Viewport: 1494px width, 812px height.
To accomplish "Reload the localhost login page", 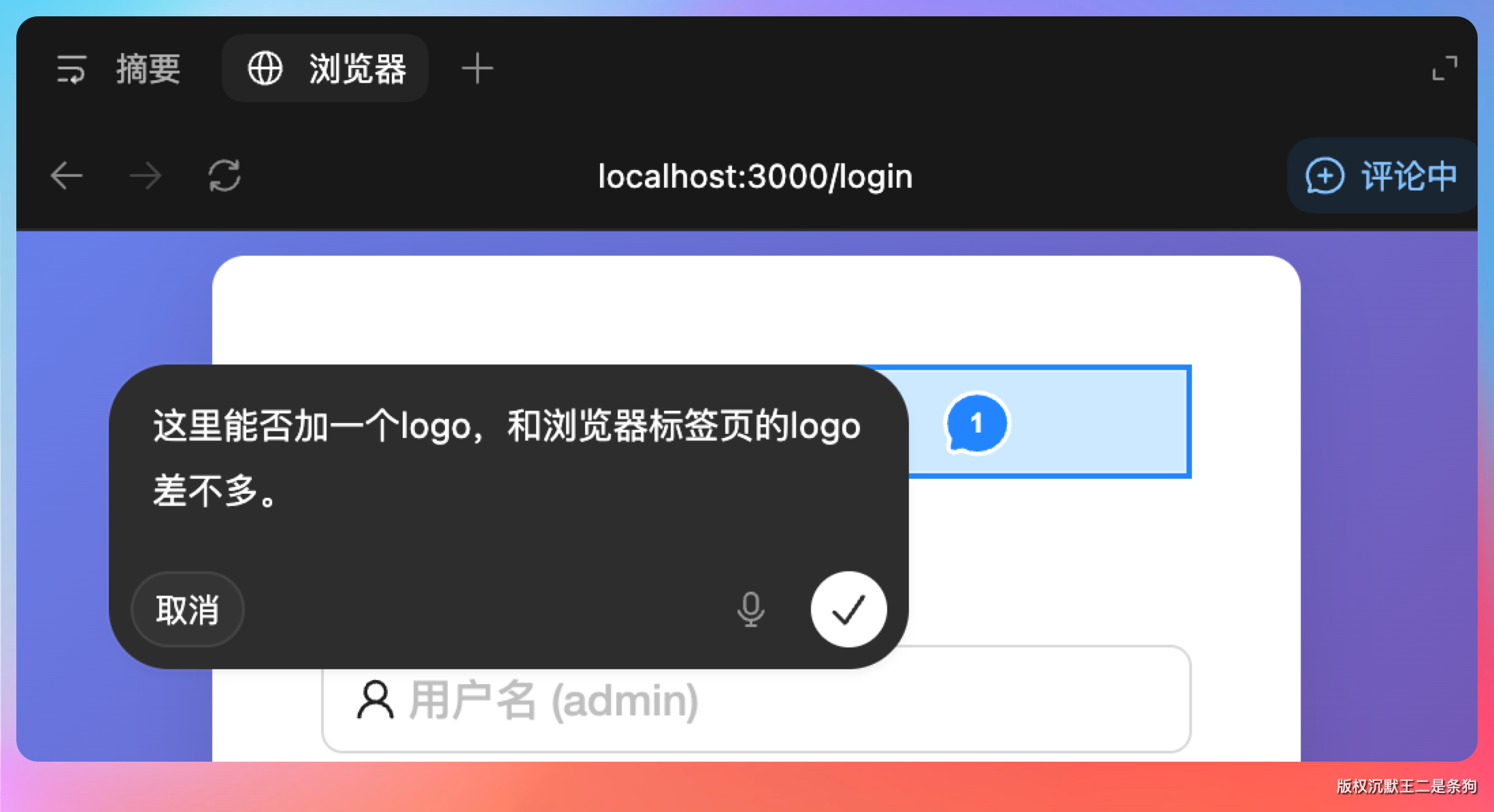I will (x=225, y=176).
